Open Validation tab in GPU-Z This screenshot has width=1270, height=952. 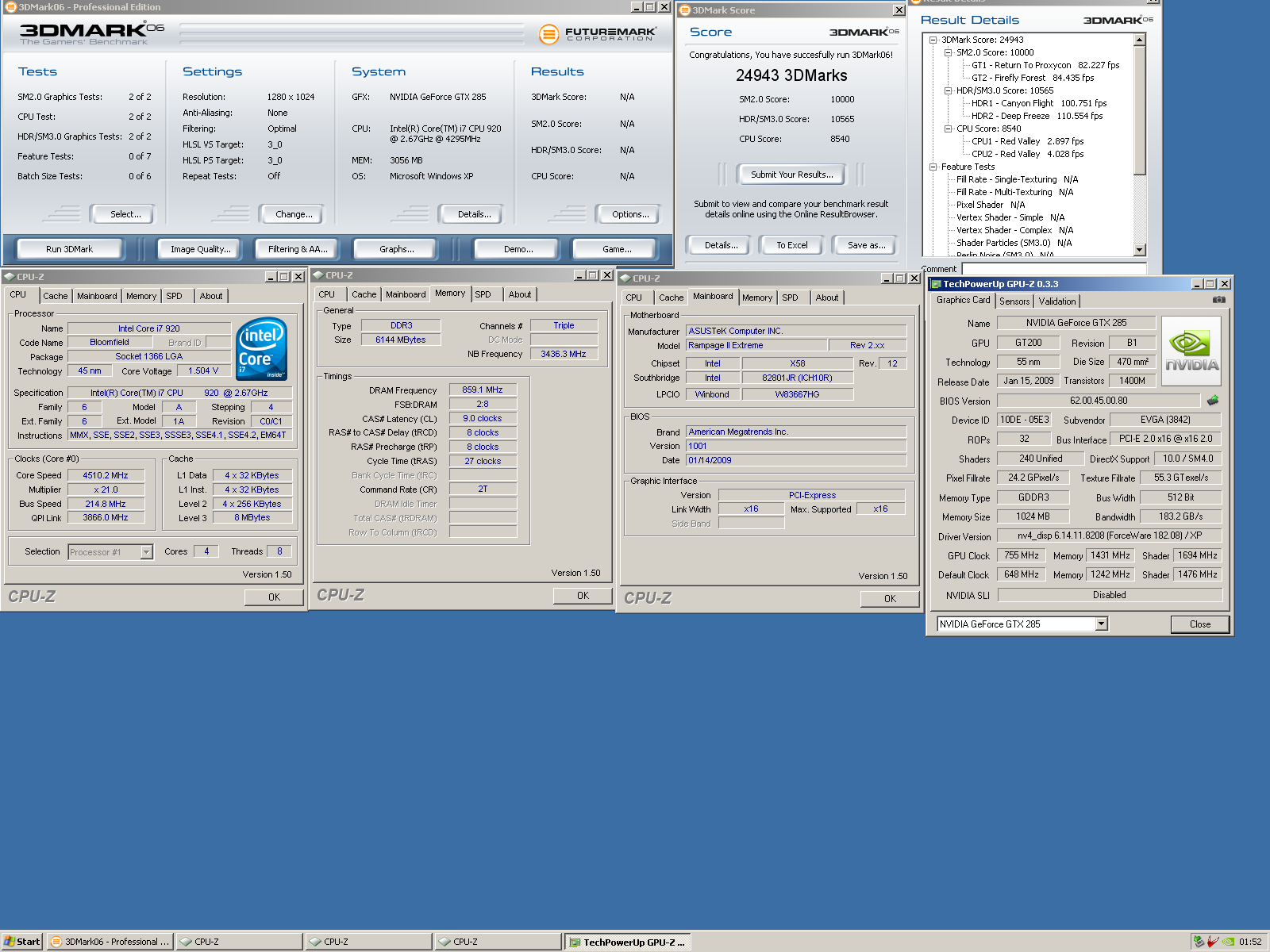click(1057, 301)
